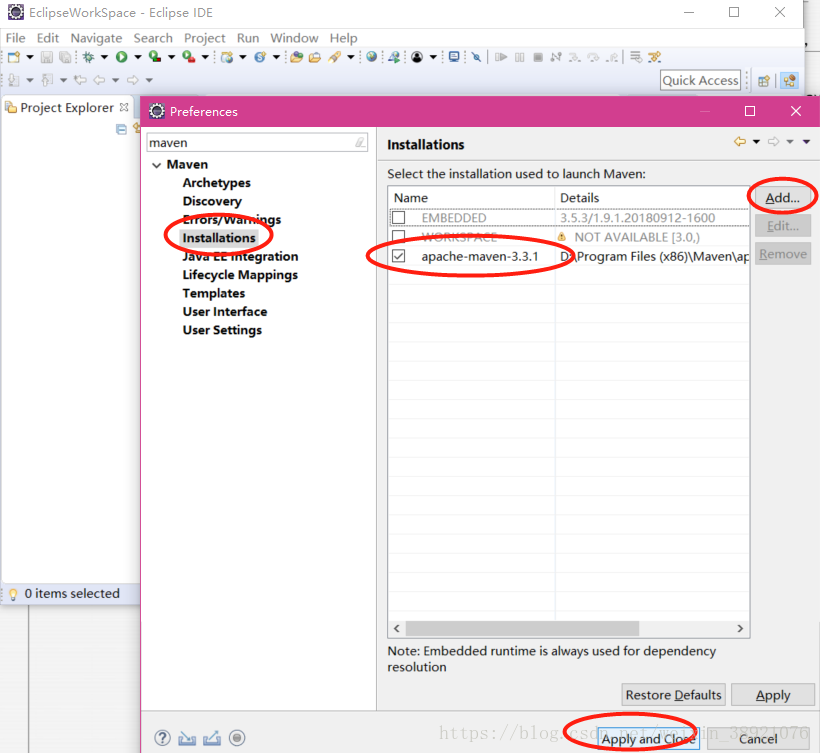820x753 pixels.
Task: Click the Disconnect debug icon
Action: pyautogui.click(x=556, y=57)
